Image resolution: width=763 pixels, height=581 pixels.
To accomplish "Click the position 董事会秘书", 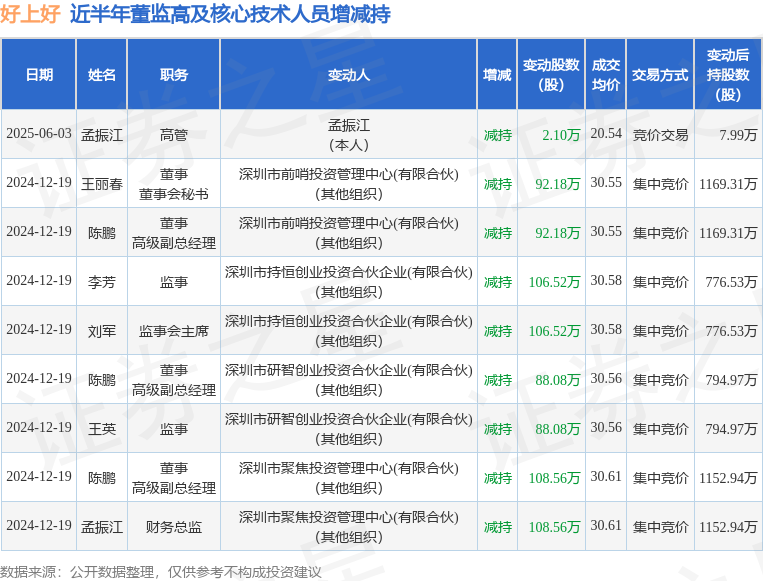I will [174, 194].
